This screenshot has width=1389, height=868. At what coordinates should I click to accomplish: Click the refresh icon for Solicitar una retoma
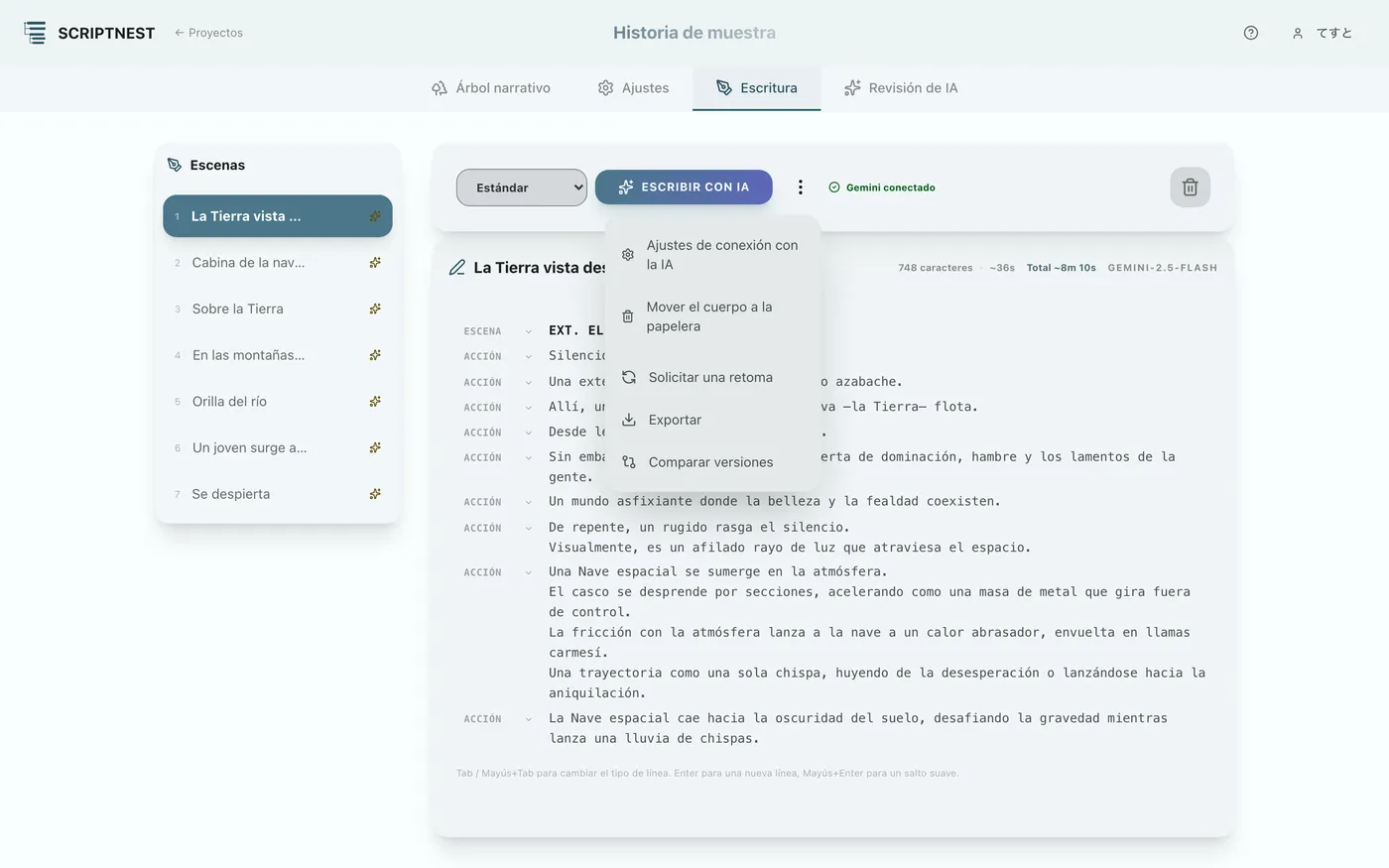click(x=629, y=377)
